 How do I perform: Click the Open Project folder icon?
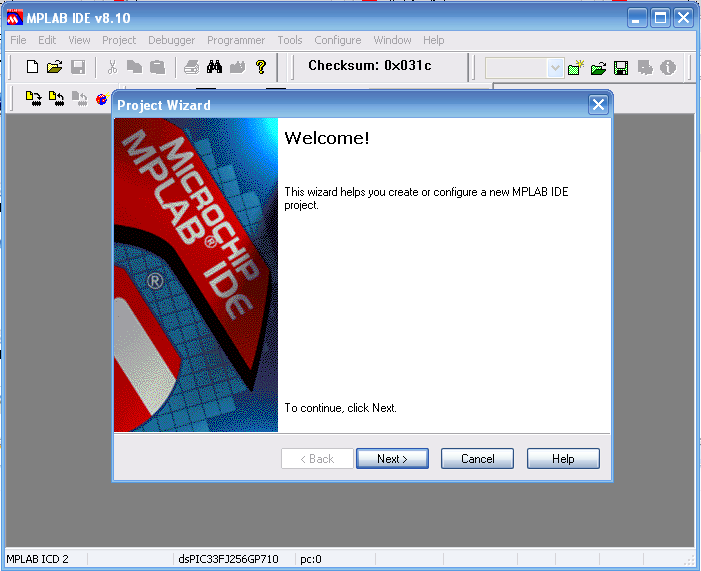pos(598,68)
